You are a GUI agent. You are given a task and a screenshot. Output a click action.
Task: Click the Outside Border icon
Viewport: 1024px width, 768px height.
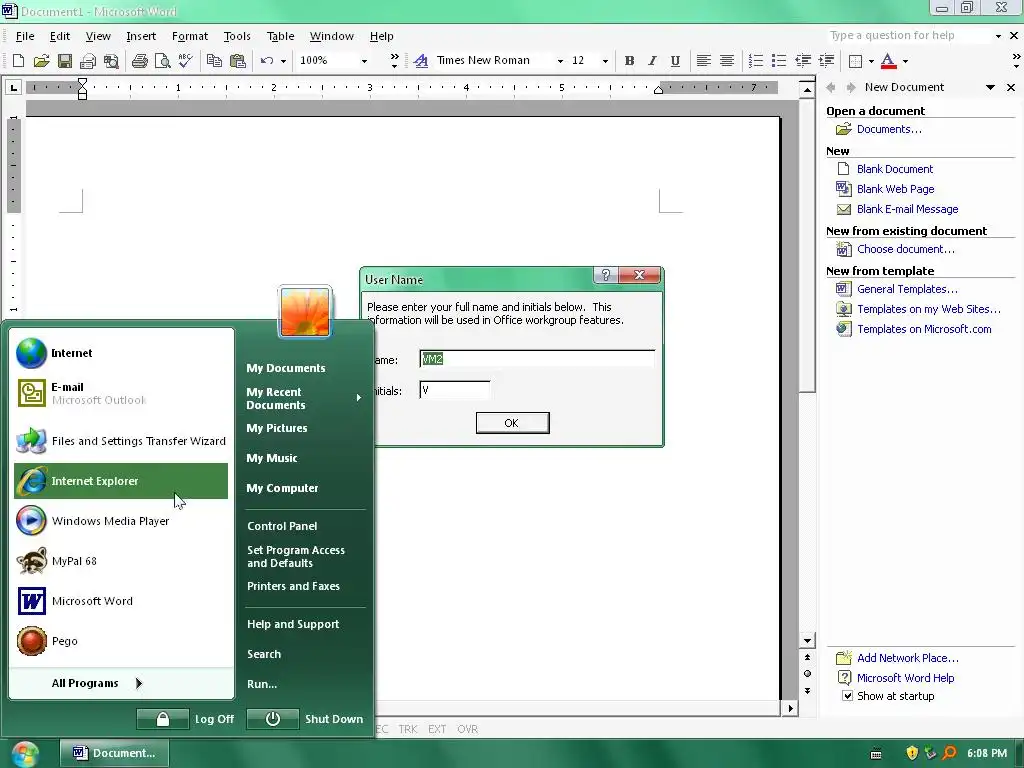tap(855, 61)
